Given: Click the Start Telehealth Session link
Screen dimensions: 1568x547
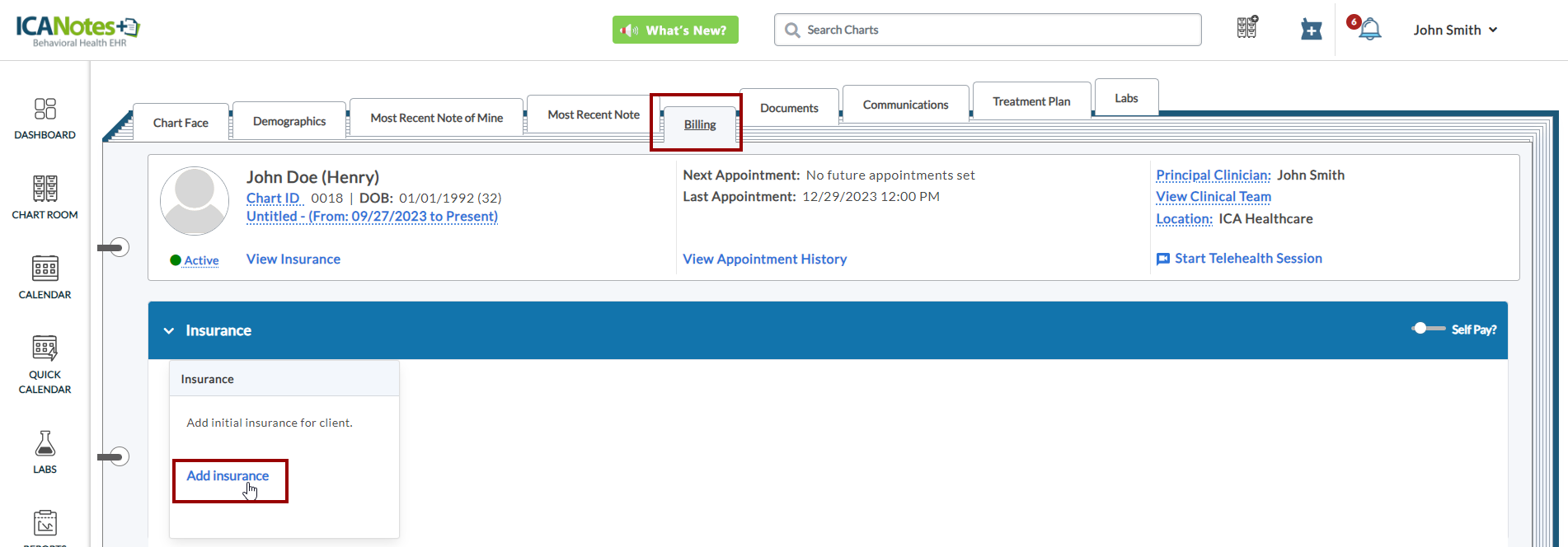Looking at the screenshot, I should pos(1247,259).
